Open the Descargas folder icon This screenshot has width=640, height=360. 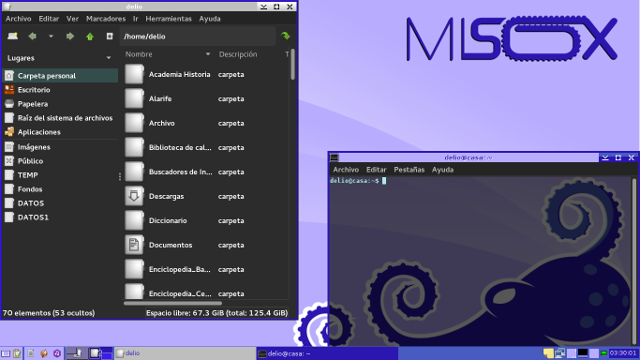pyautogui.click(x=134, y=196)
